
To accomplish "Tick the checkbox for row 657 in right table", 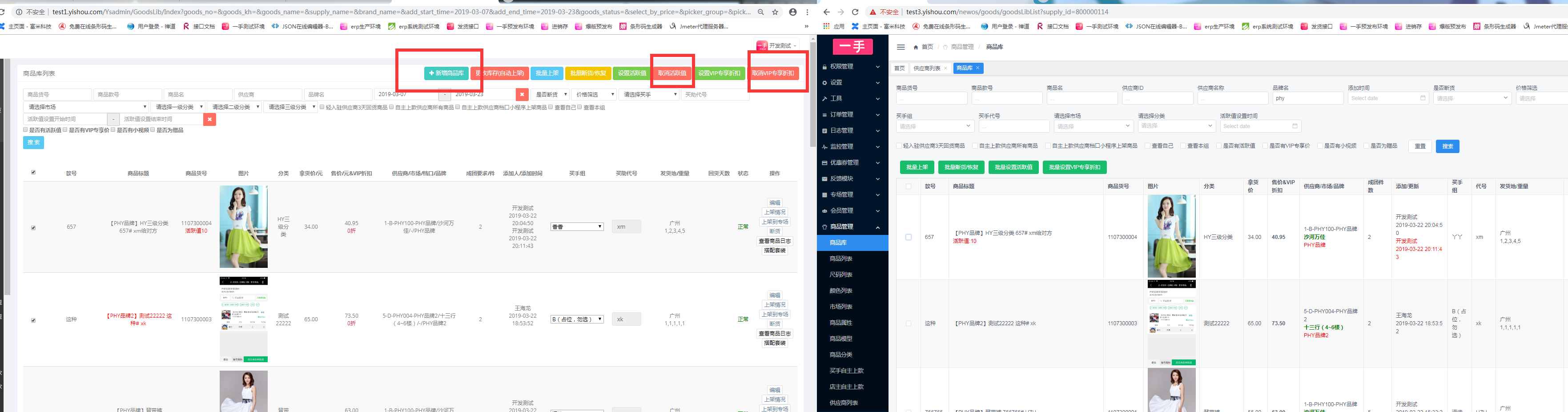I will tap(909, 237).
